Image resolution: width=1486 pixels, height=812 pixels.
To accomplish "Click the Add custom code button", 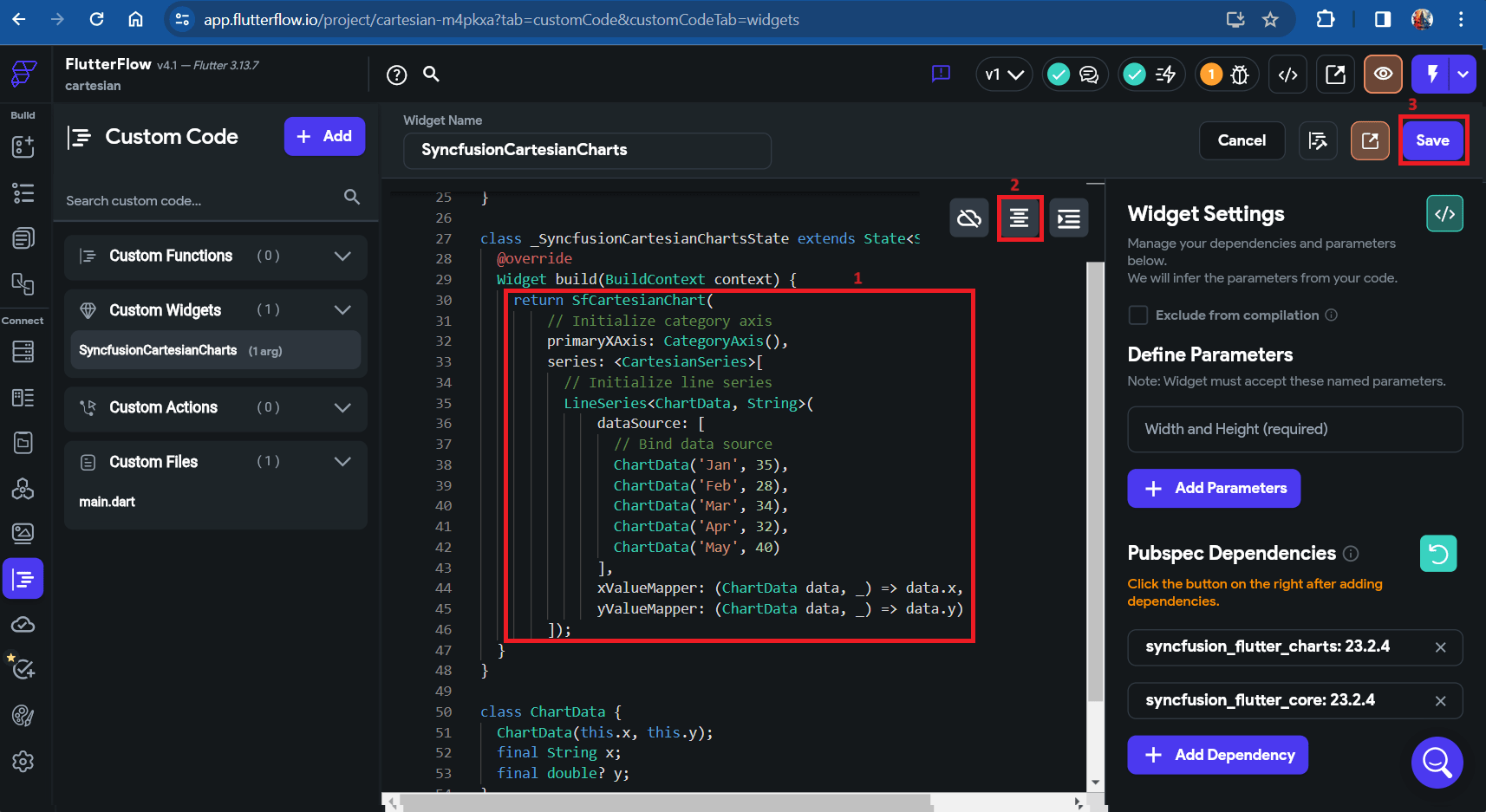I will click(x=324, y=137).
